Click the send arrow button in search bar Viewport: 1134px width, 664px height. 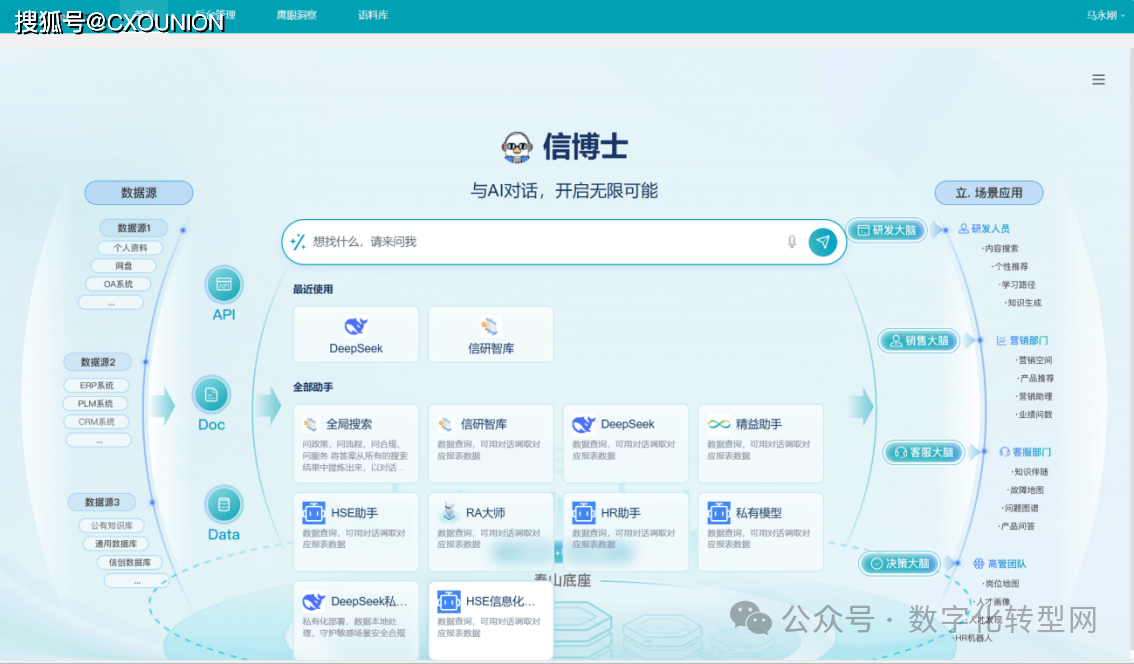[822, 242]
